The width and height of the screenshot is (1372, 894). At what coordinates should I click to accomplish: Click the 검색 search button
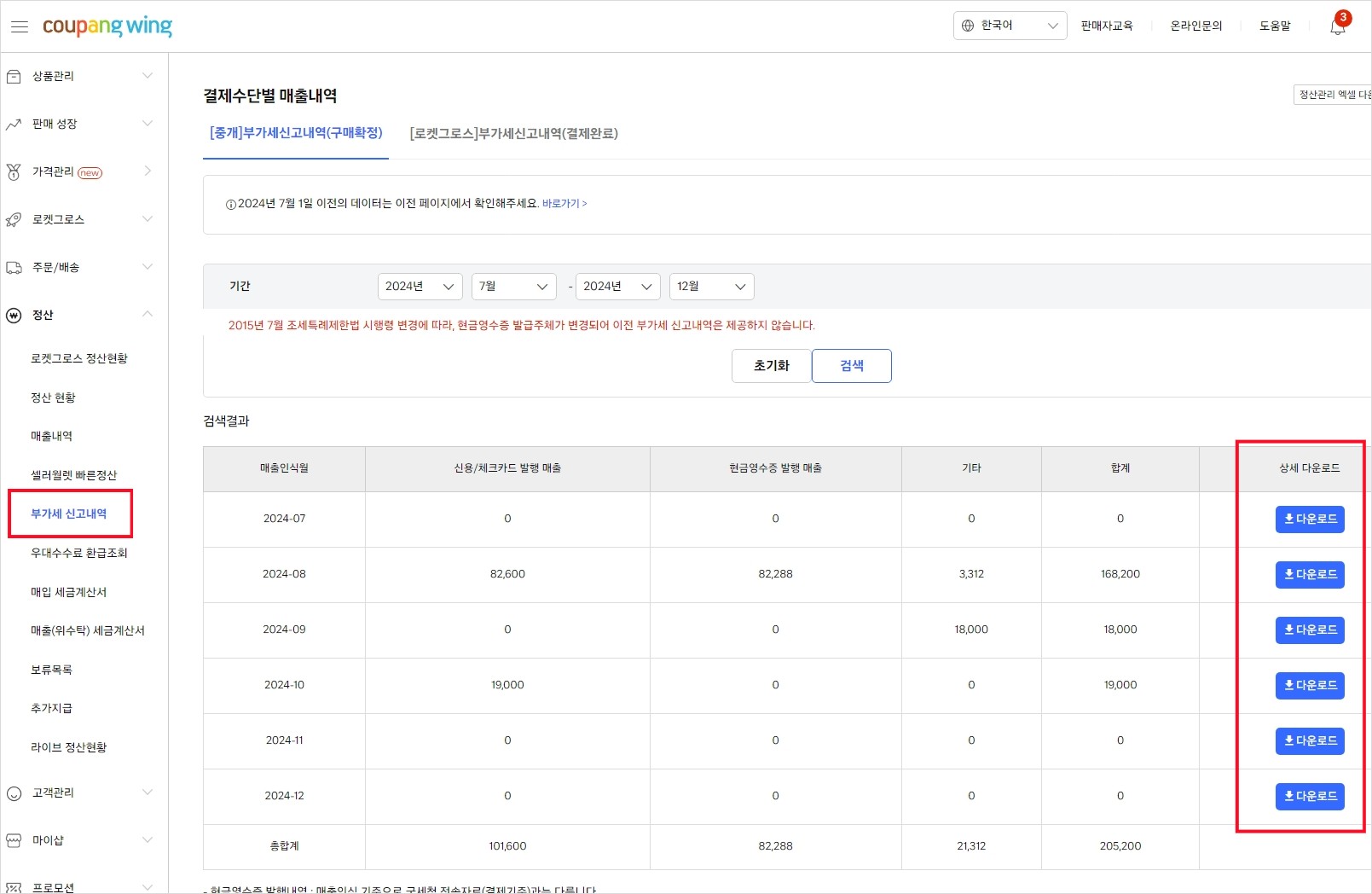[x=852, y=366]
